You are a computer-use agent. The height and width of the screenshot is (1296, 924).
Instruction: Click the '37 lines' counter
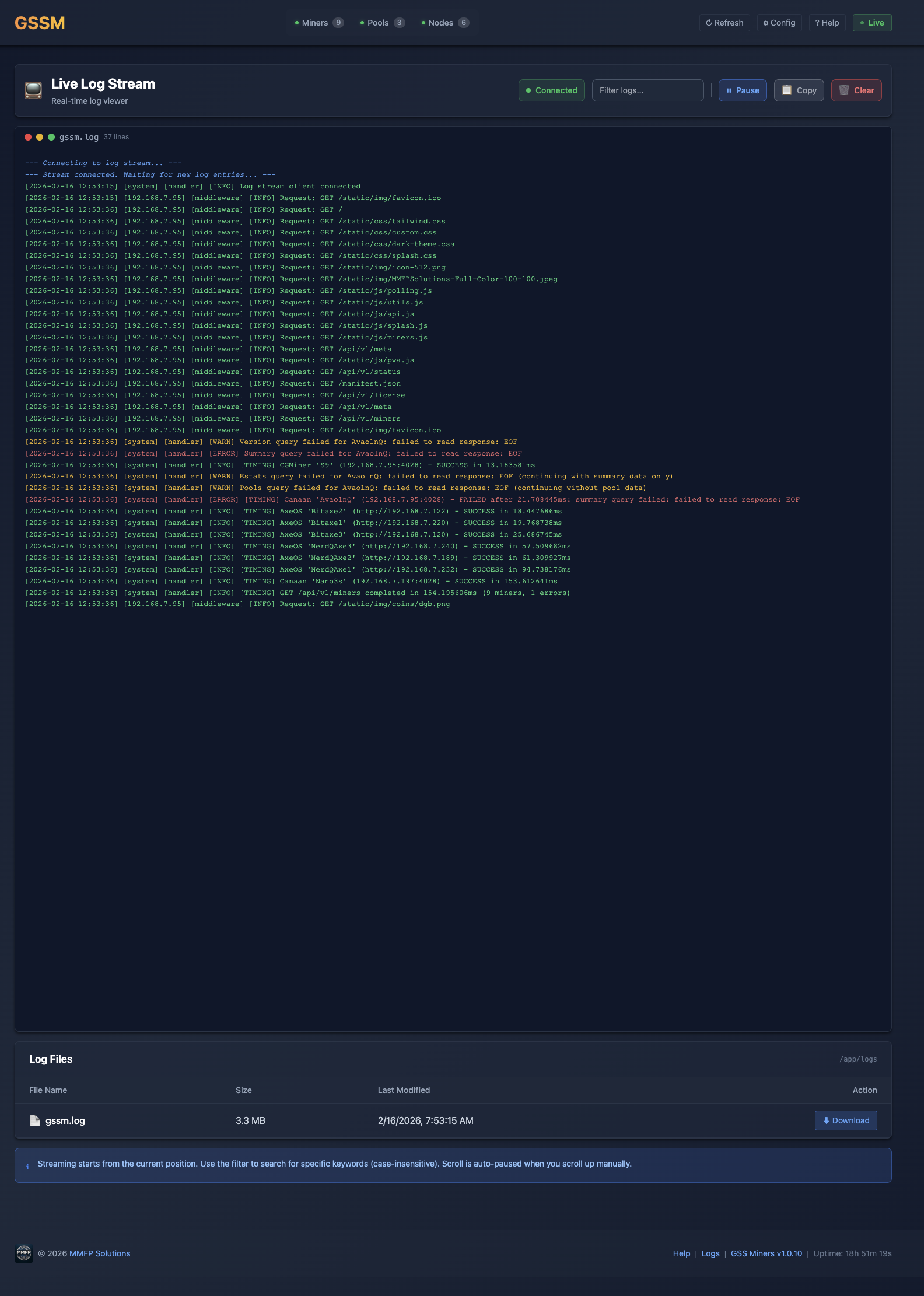coord(117,137)
